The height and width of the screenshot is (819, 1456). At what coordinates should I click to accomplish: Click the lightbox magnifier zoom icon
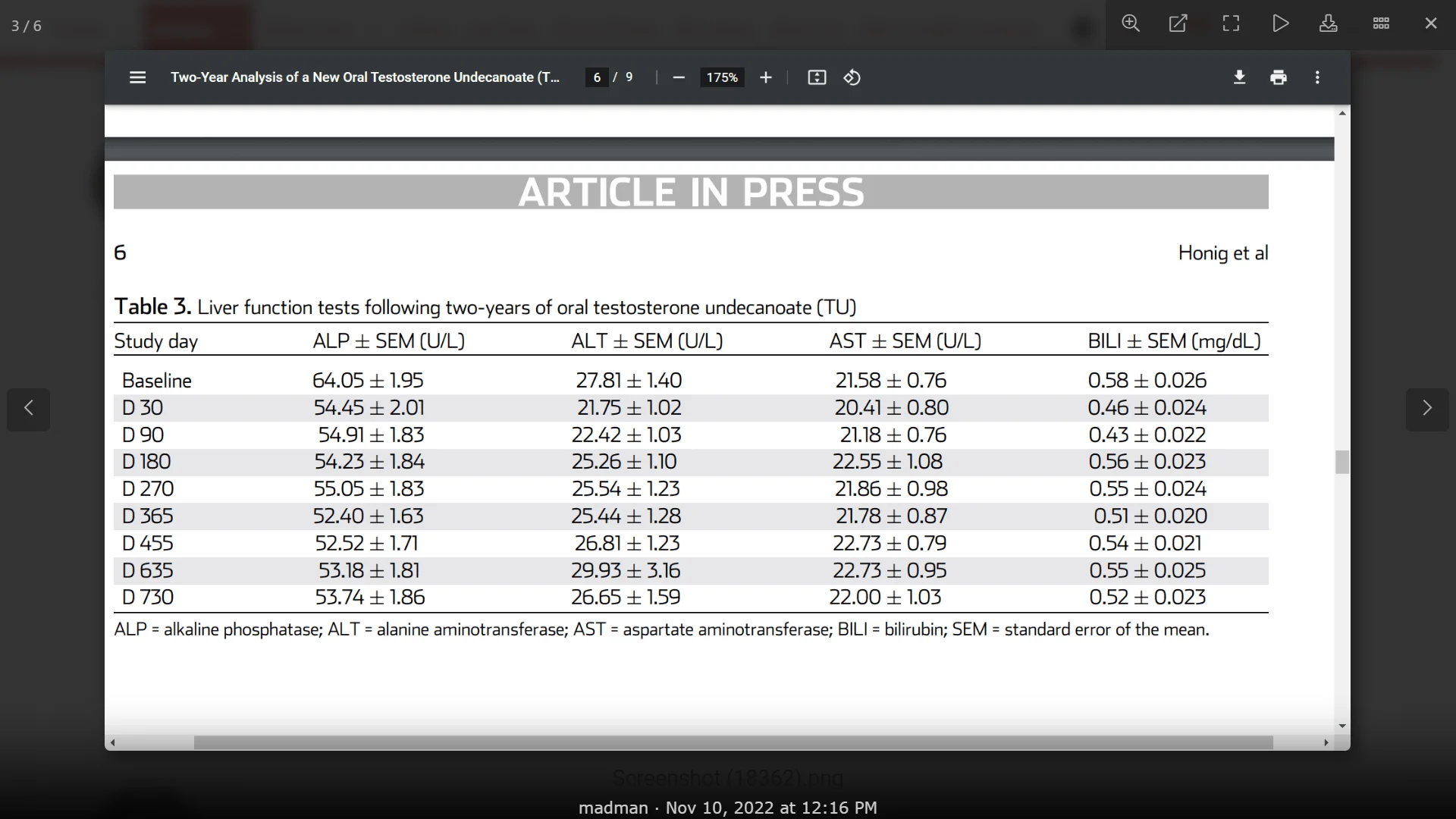coord(1131,24)
